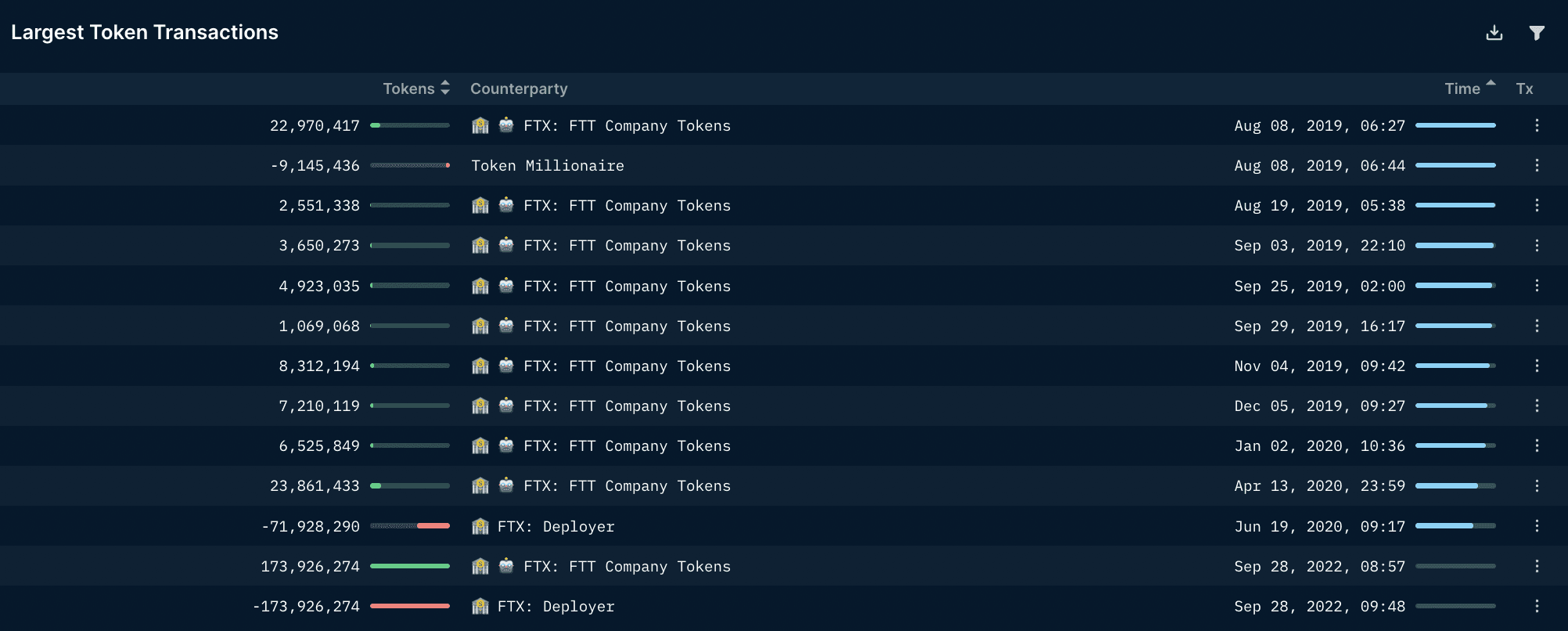Viewport: 1568px width, 631px height.
Task: Open FTX: FTT Company Tokens for 23,861,433
Action: [x=628, y=485]
